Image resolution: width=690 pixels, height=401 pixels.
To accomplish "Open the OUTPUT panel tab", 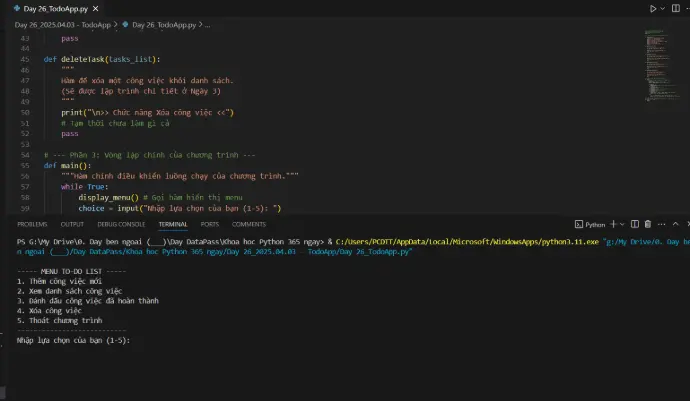I will tap(72, 224).
